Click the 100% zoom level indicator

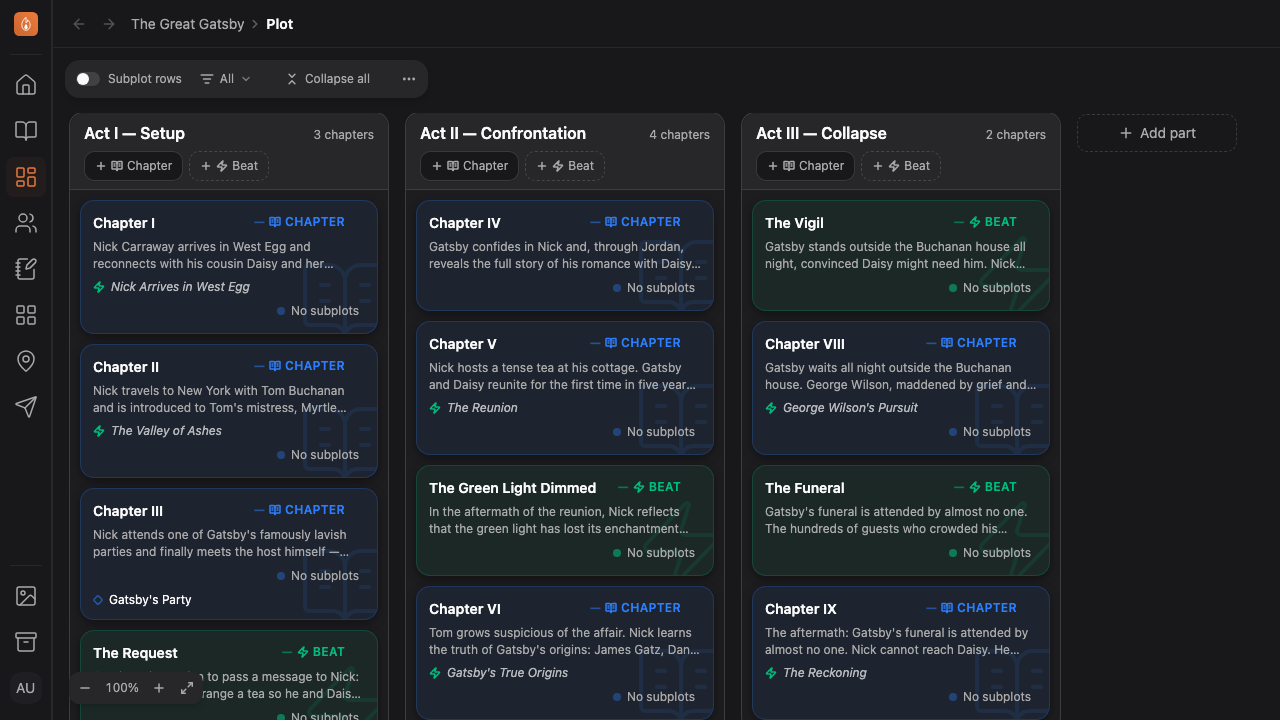tap(122, 688)
